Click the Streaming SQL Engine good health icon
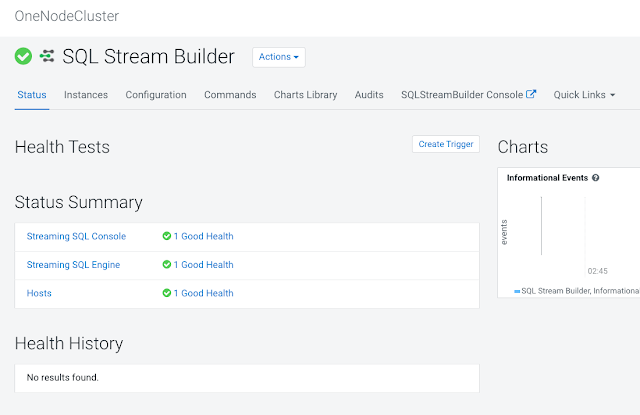 pyautogui.click(x=167, y=265)
